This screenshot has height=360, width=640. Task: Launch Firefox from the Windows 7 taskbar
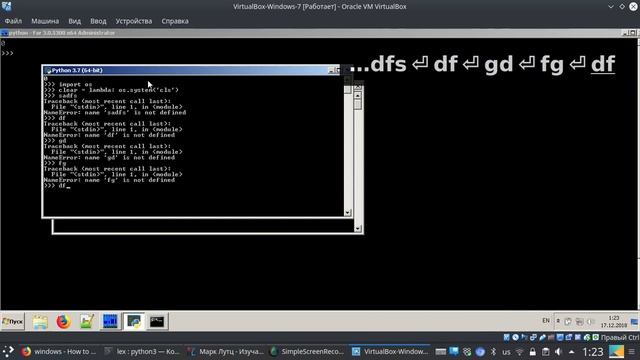pos(63,322)
